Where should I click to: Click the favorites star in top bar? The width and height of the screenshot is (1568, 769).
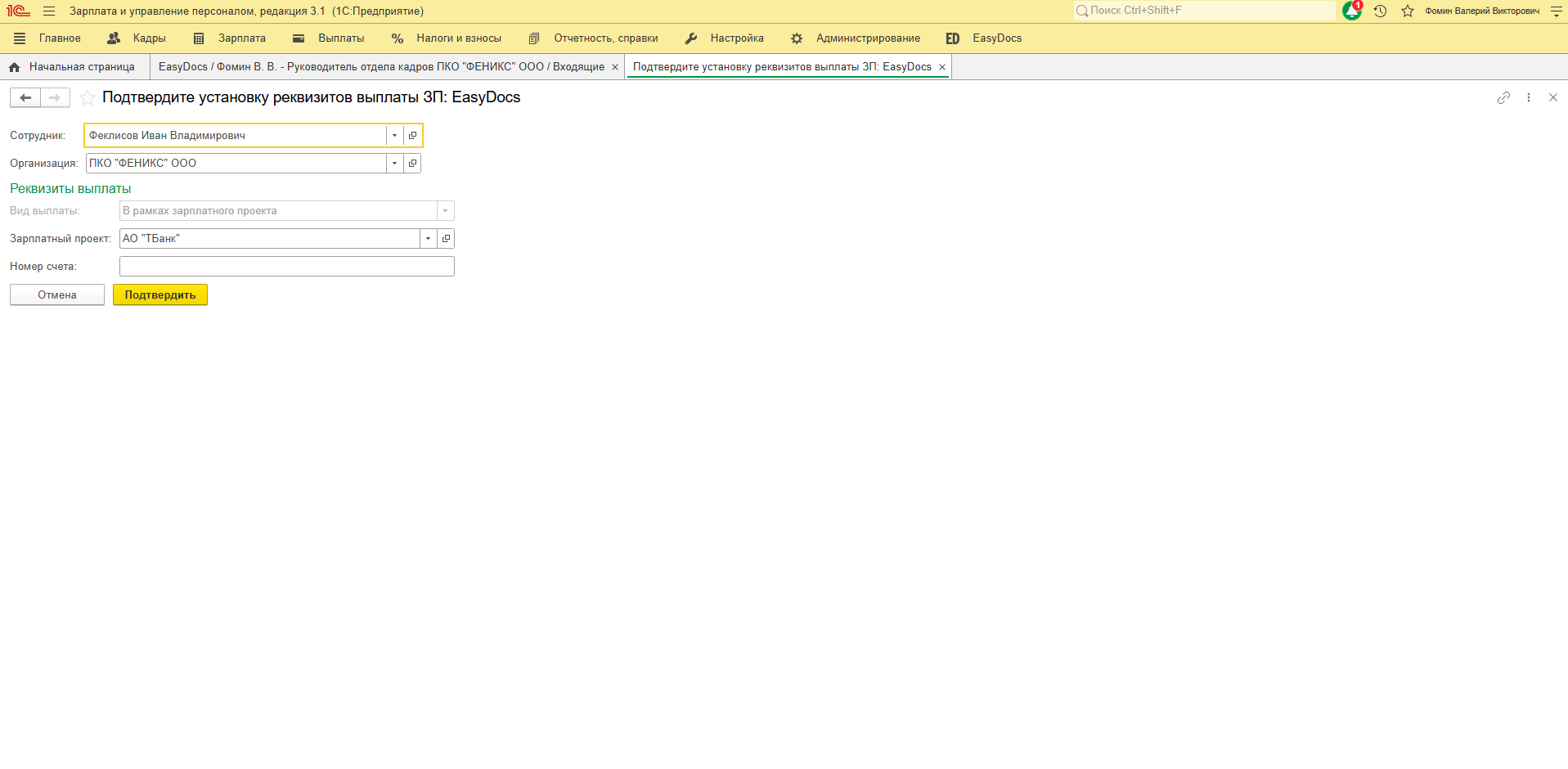[x=1408, y=11]
